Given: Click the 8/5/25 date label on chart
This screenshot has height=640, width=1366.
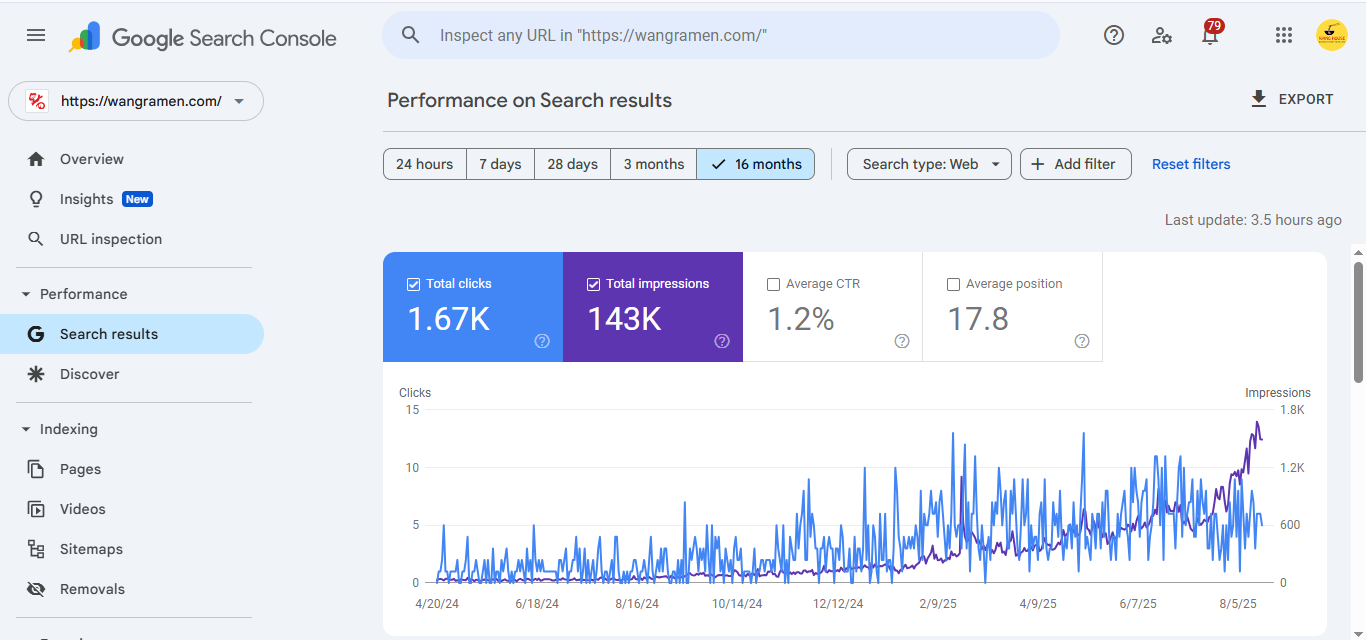Looking at the screenshot, I should (x=1236, y=604).
